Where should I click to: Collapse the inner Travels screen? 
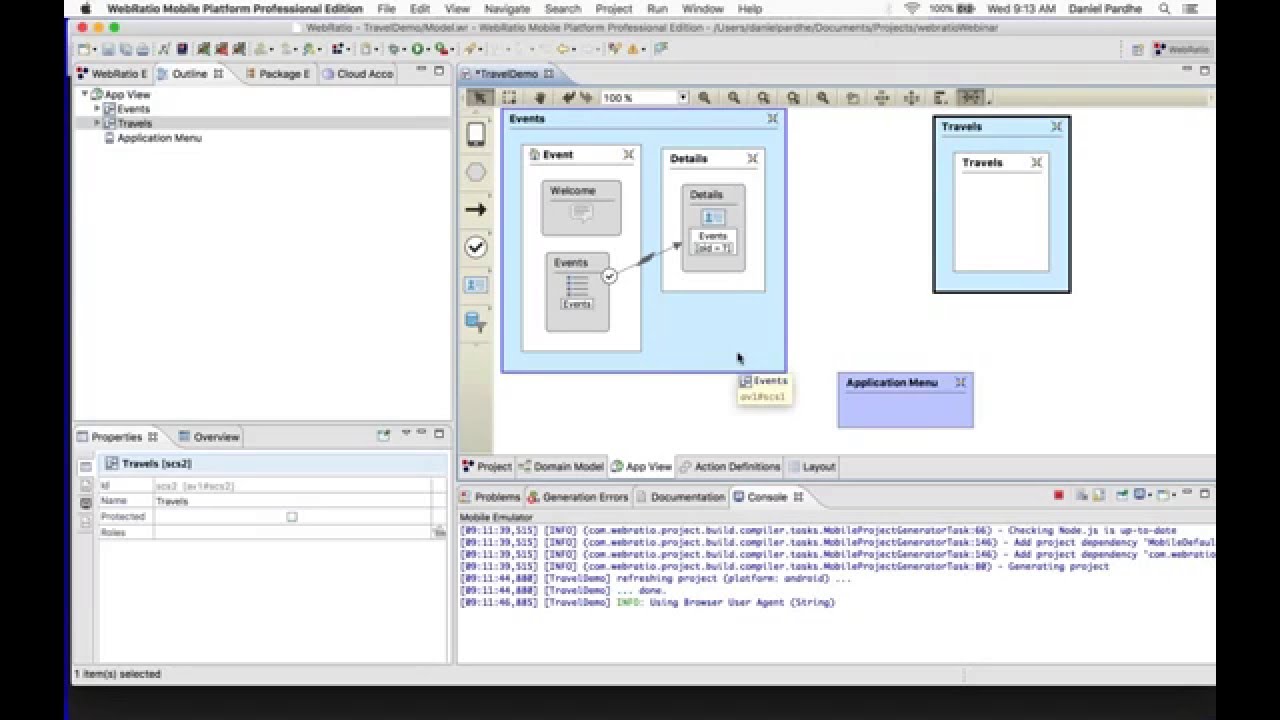click(x=1036, y=162)
